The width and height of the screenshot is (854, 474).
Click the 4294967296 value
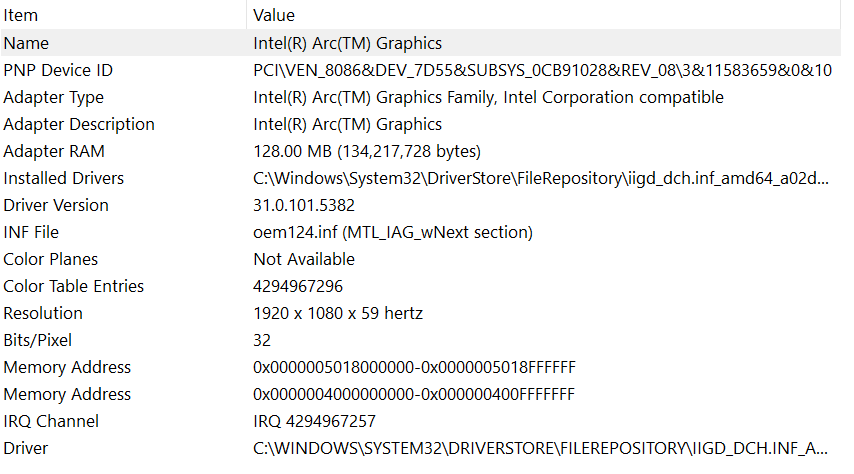point(298,286)
